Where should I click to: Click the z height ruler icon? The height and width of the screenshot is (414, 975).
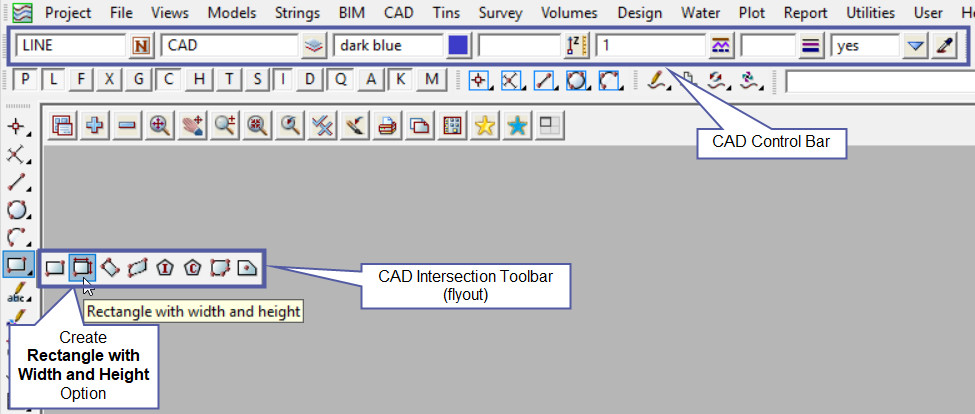coord(576,46)
